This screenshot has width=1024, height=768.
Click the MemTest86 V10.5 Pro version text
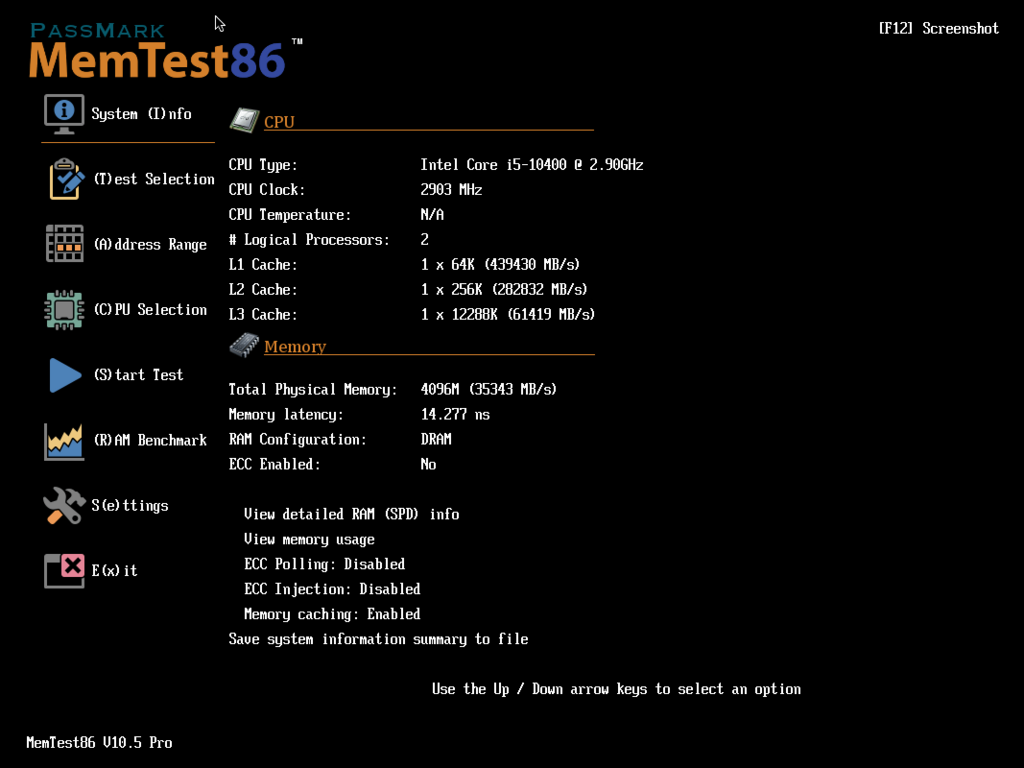(x=99, y=743)
